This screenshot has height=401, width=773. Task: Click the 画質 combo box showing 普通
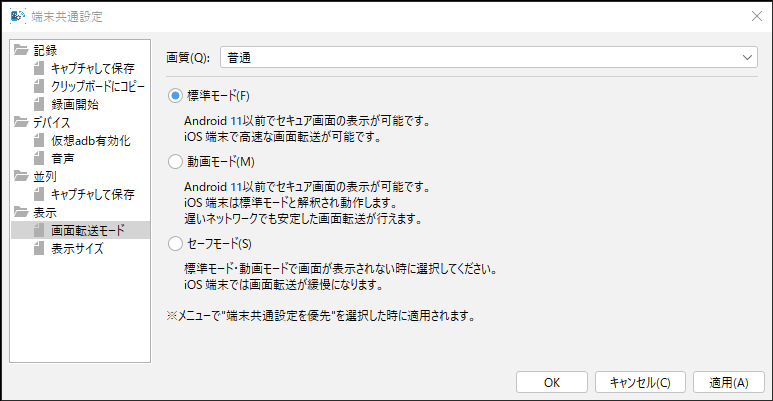[x=489, y=58]
